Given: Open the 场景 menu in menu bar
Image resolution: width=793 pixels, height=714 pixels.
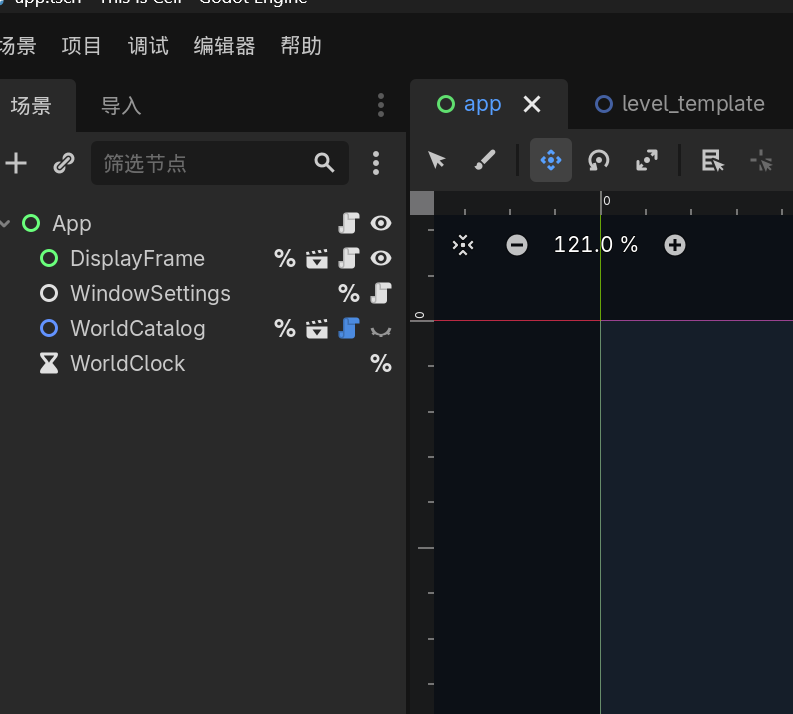Looking at the screenshot, I should (x=18, y=46).
